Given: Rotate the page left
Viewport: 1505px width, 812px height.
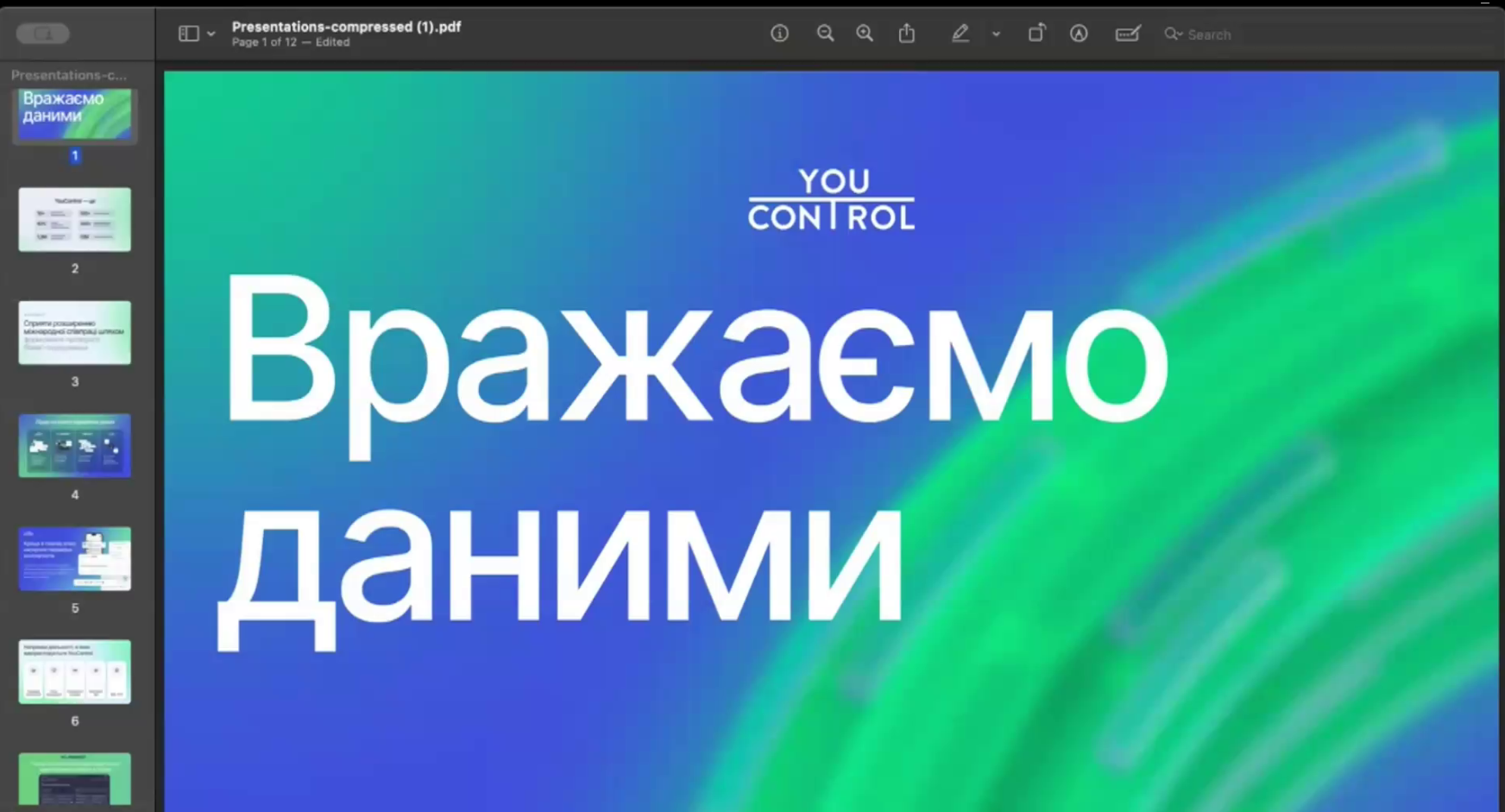Looking at the screenshot, I should 1036,34.
